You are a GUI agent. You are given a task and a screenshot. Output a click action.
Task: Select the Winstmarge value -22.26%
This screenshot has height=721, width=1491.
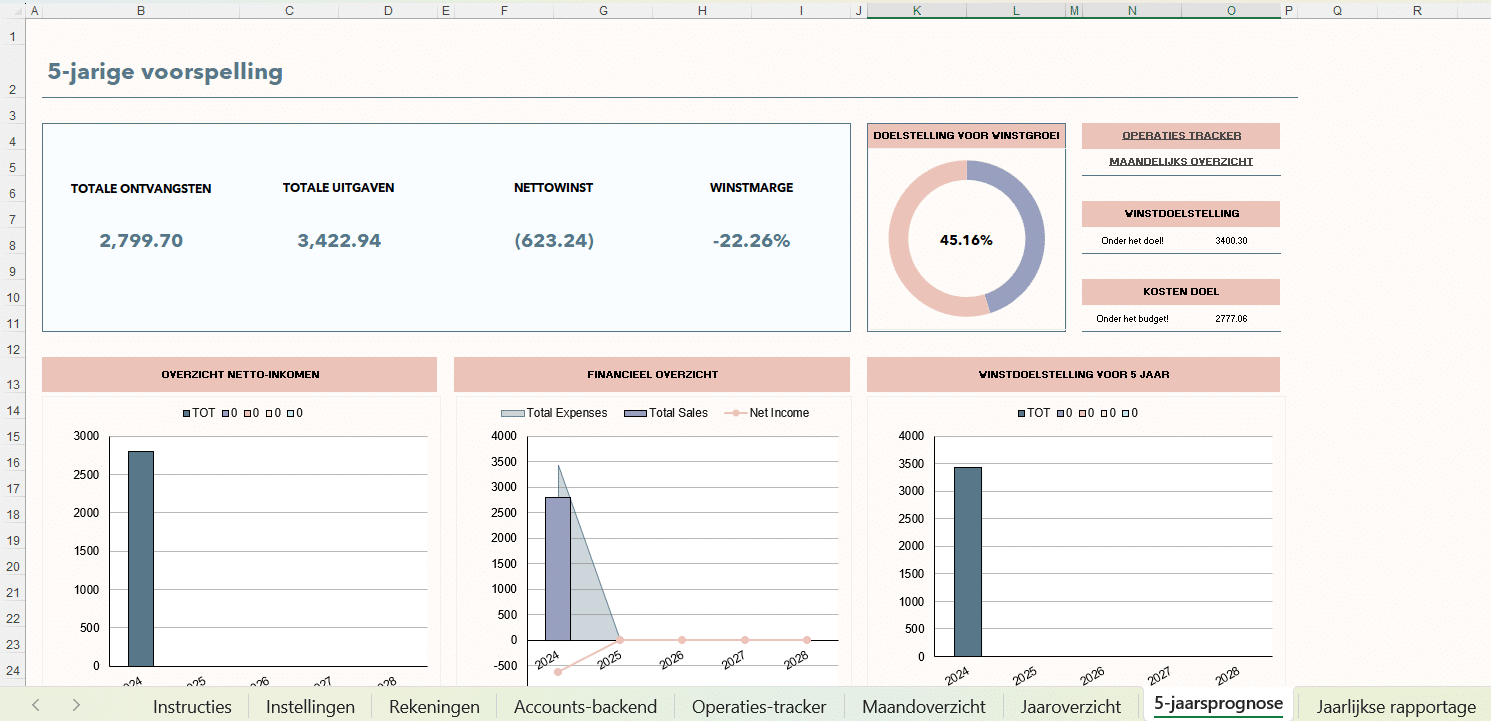click(x=751, y=241)
